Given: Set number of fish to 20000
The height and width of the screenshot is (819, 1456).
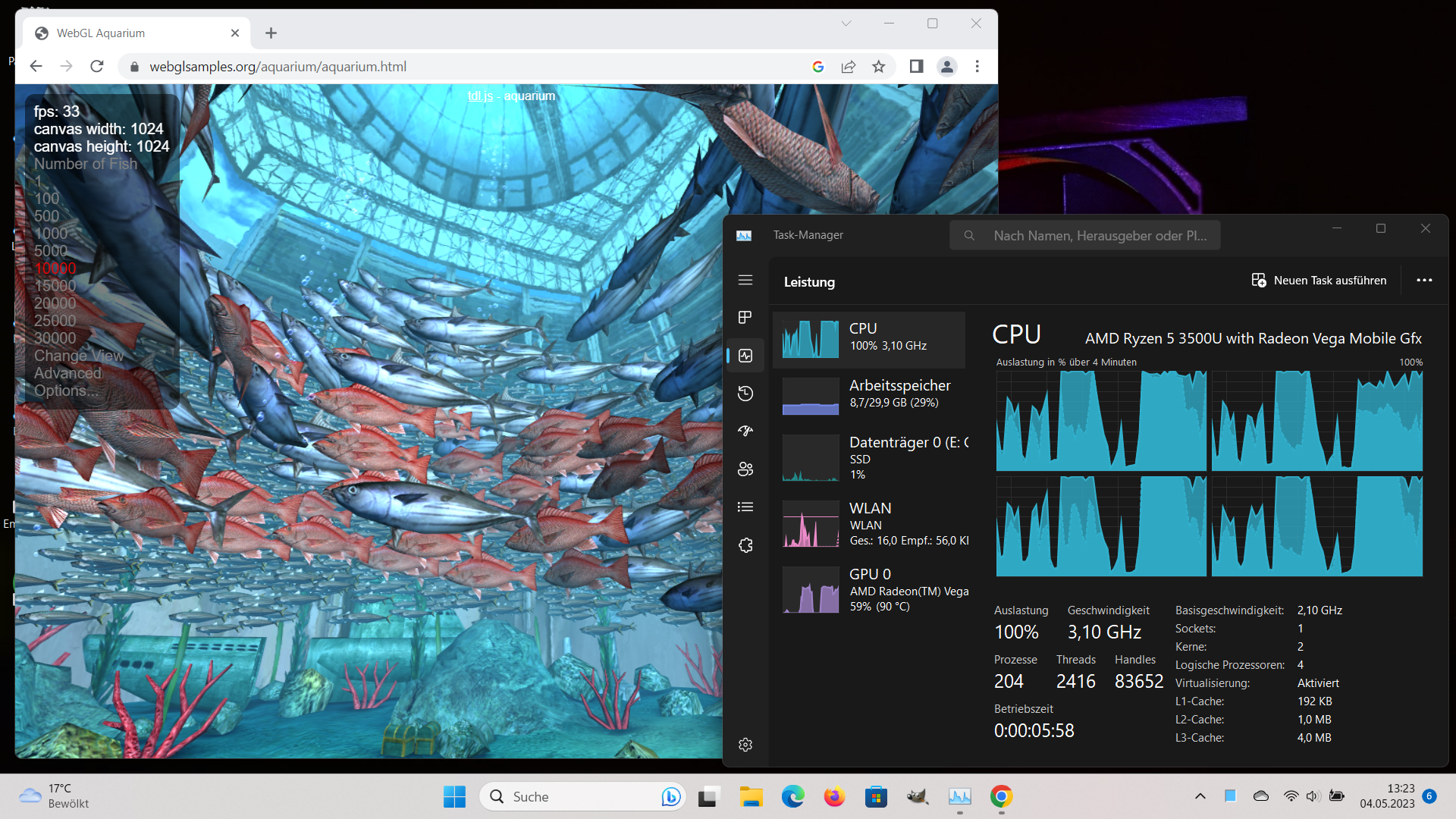Looking at the screenshot, I should pos(55,303).
